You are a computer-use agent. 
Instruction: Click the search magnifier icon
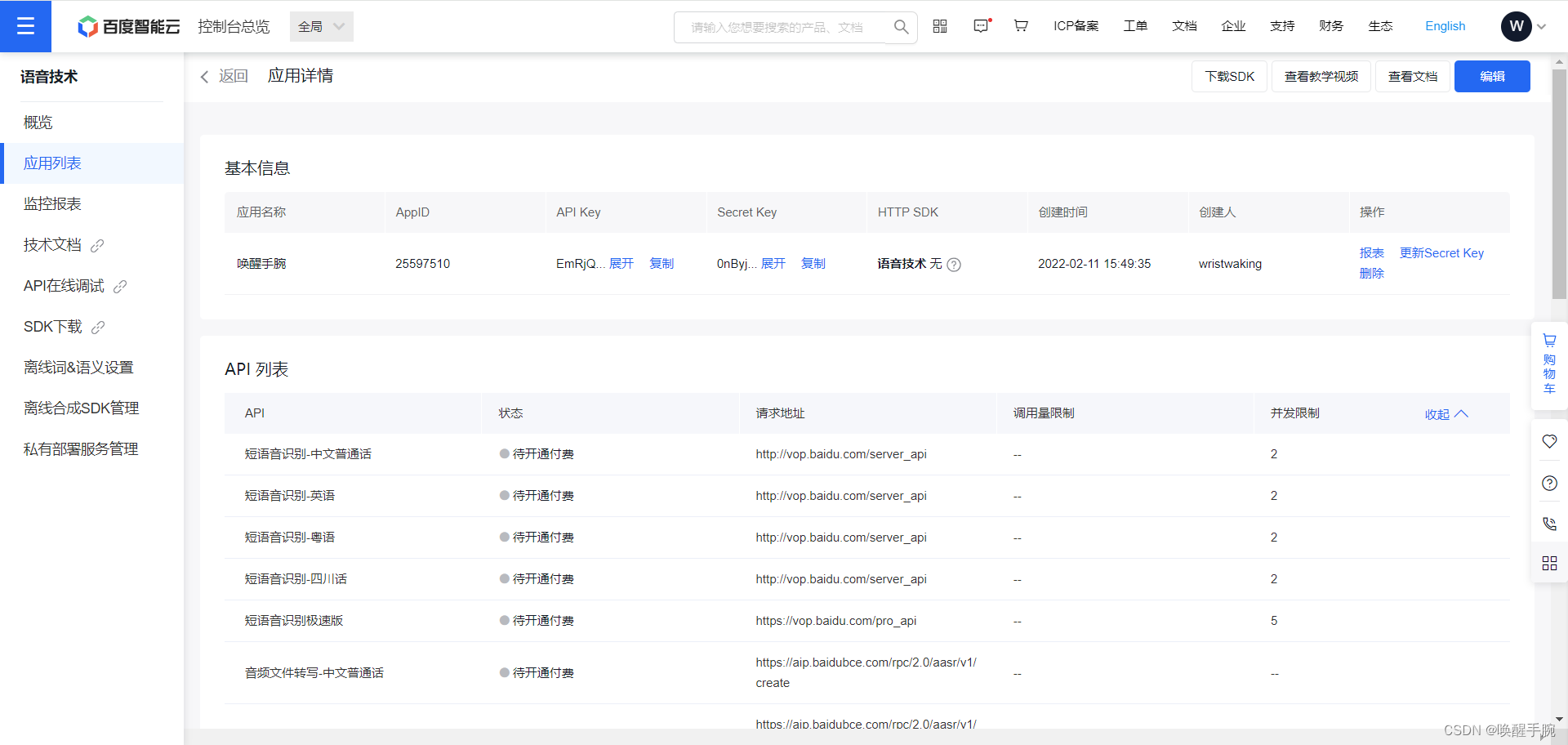pos(901,27)
